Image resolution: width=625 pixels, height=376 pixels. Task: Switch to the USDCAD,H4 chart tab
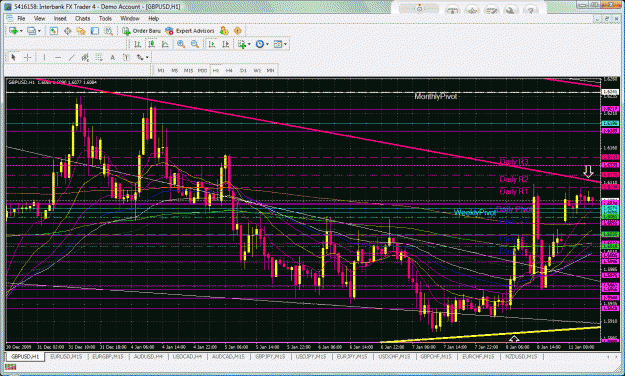(x=187, y=357)
